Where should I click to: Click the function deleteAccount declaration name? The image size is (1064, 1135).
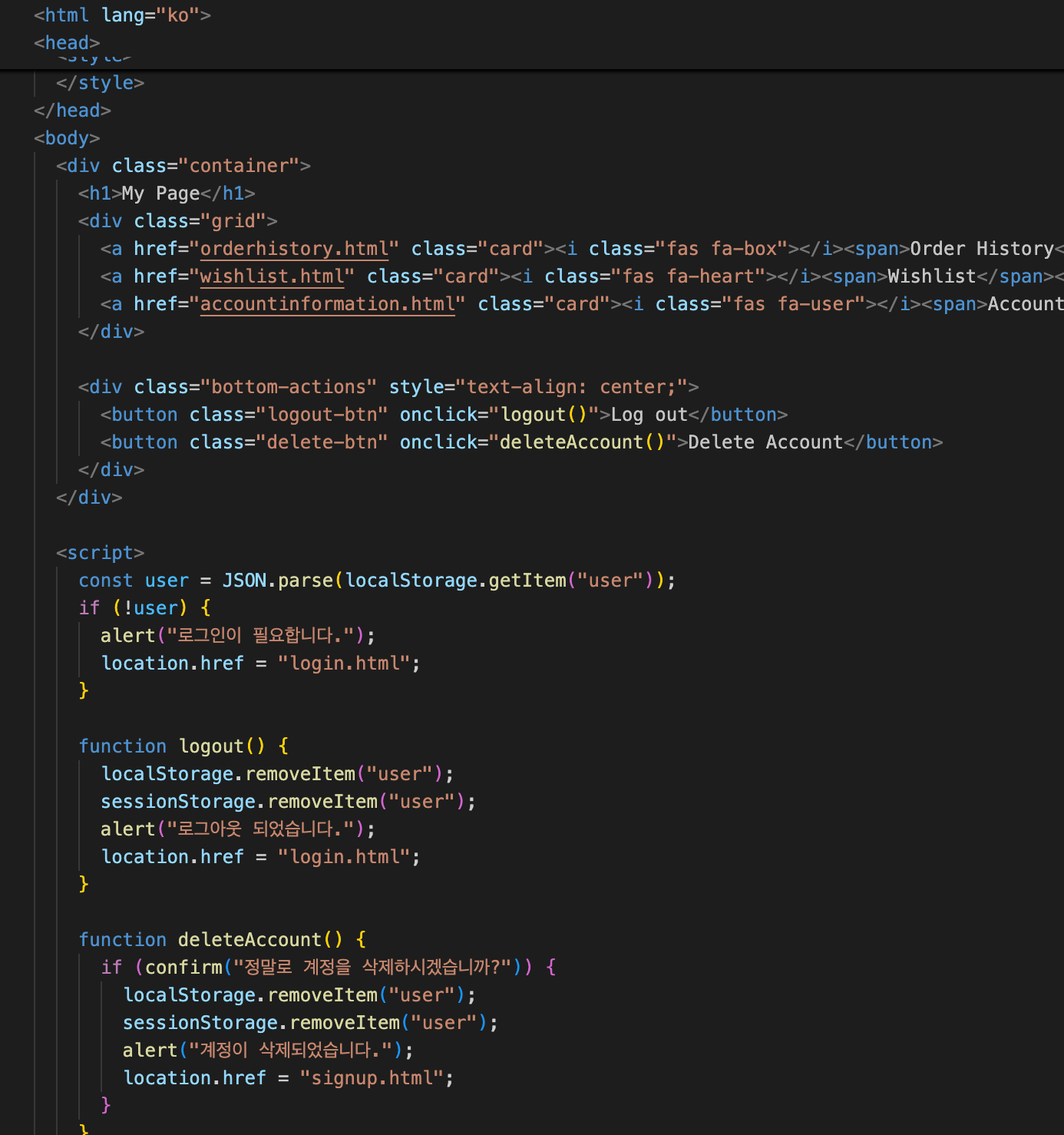249,940
